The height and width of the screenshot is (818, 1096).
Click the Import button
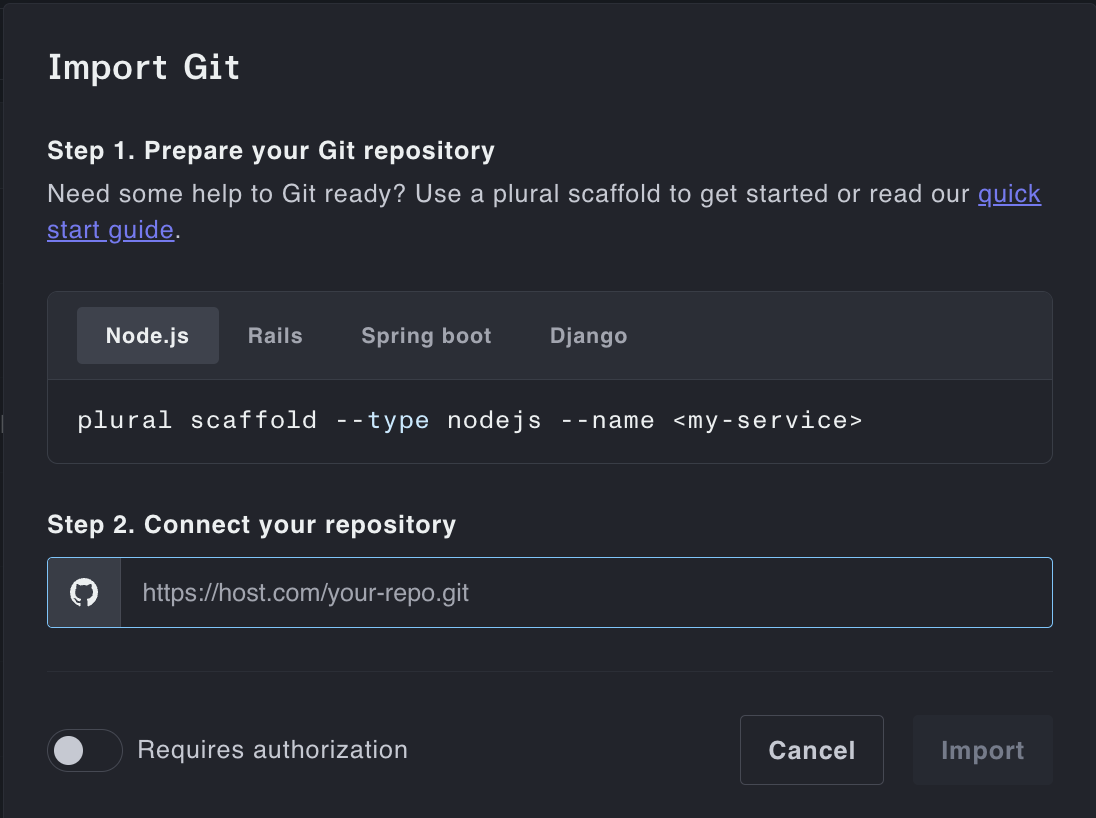coord(982,750)
